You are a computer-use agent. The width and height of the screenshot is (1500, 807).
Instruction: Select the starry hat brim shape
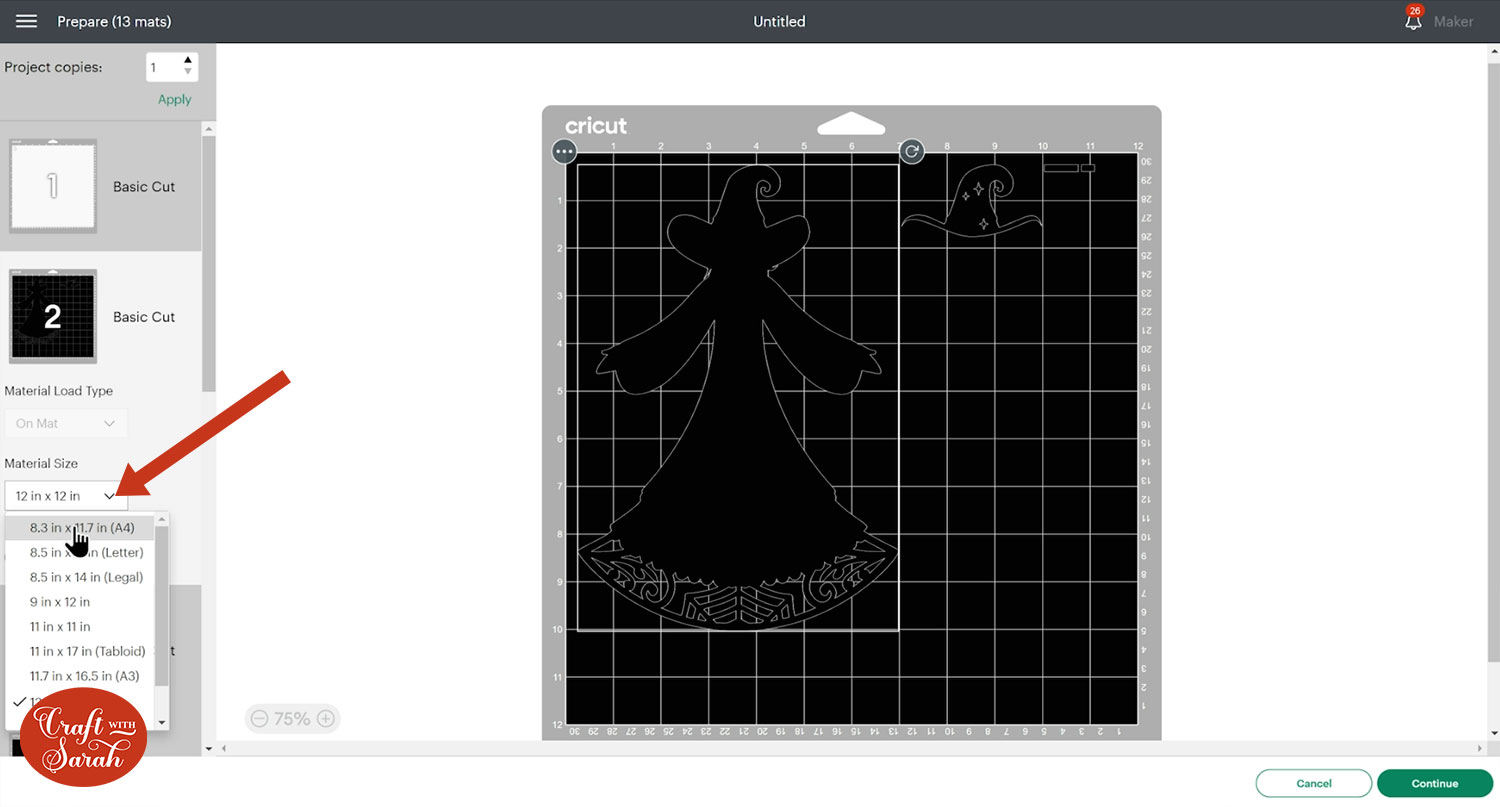[x=972, y=203]
